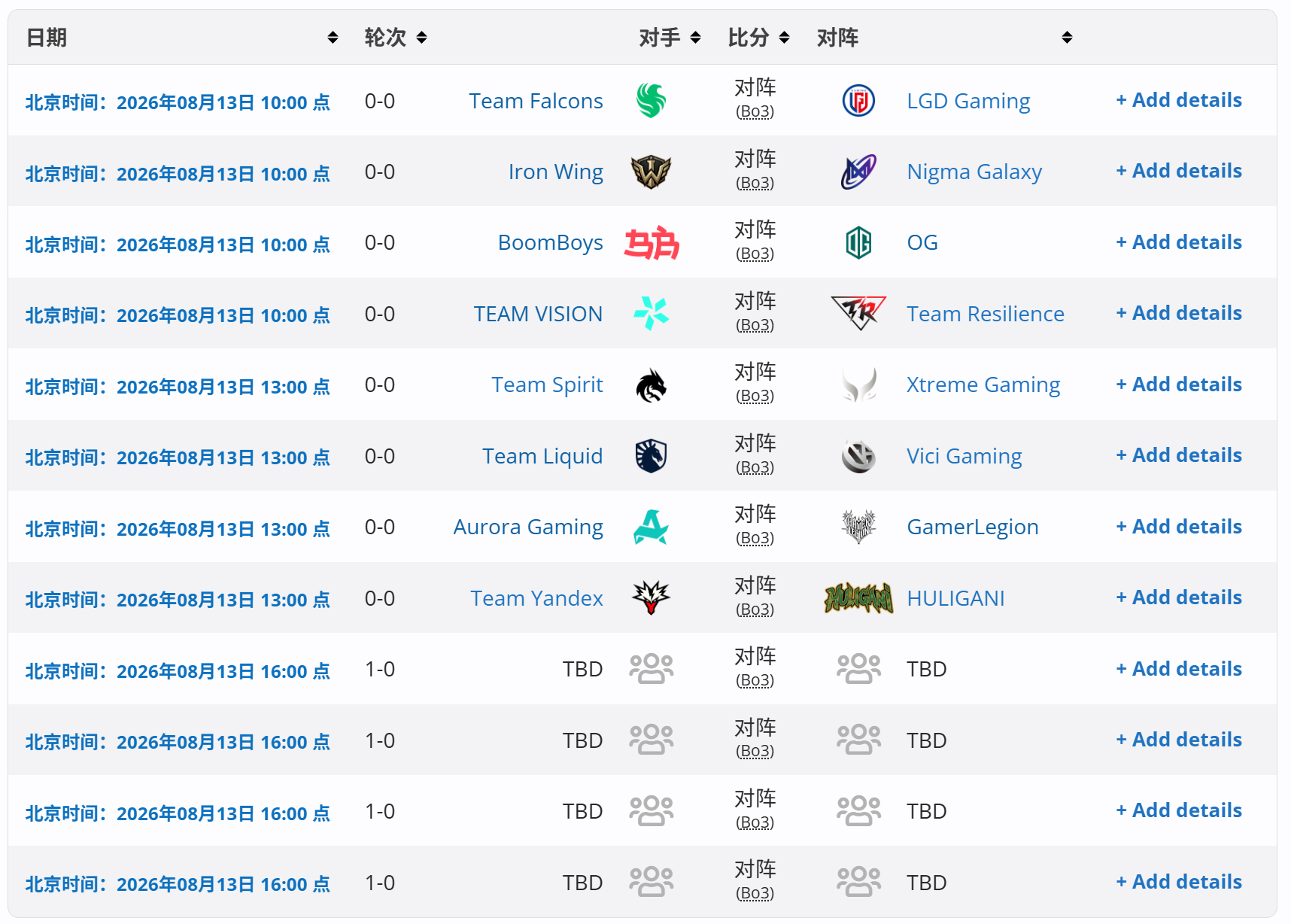Click the Aurora Gaming logo icon
Image resolution: width=1291 pixels, height=924 pixels.
click(651, 527)
